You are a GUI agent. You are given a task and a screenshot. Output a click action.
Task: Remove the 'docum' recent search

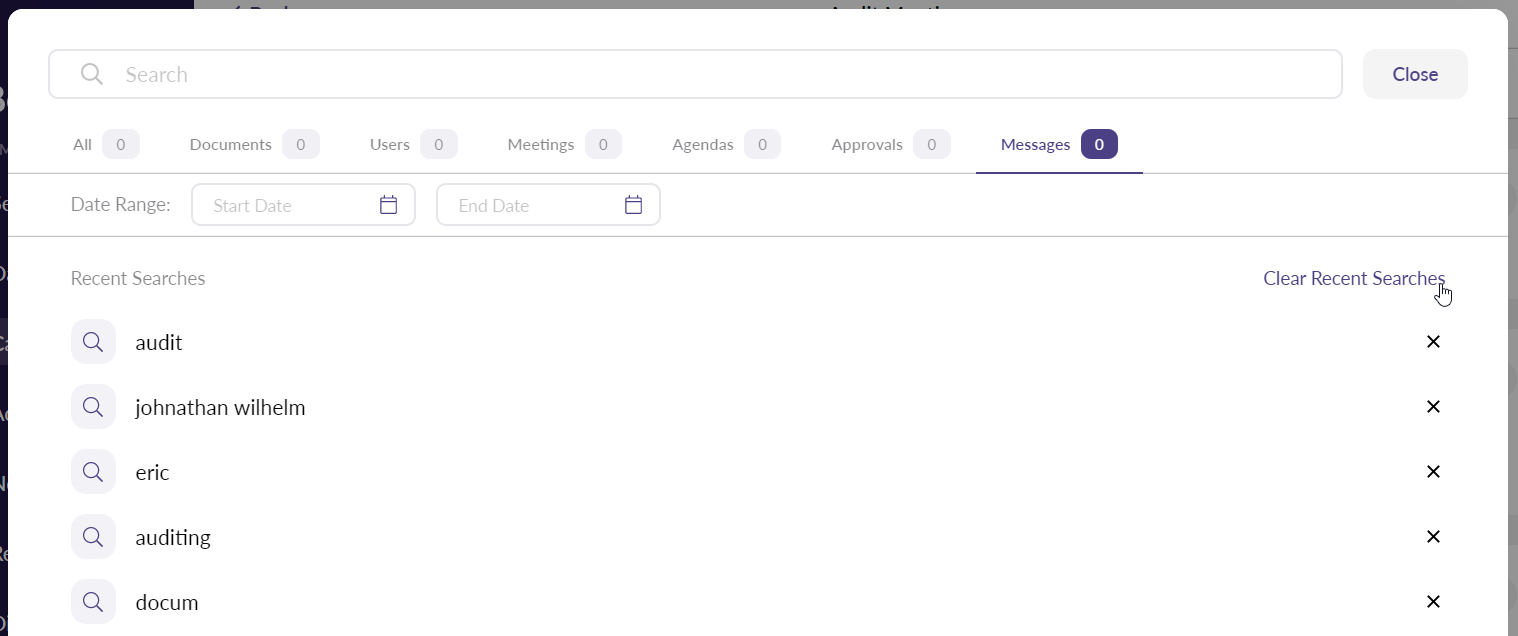1432,602
